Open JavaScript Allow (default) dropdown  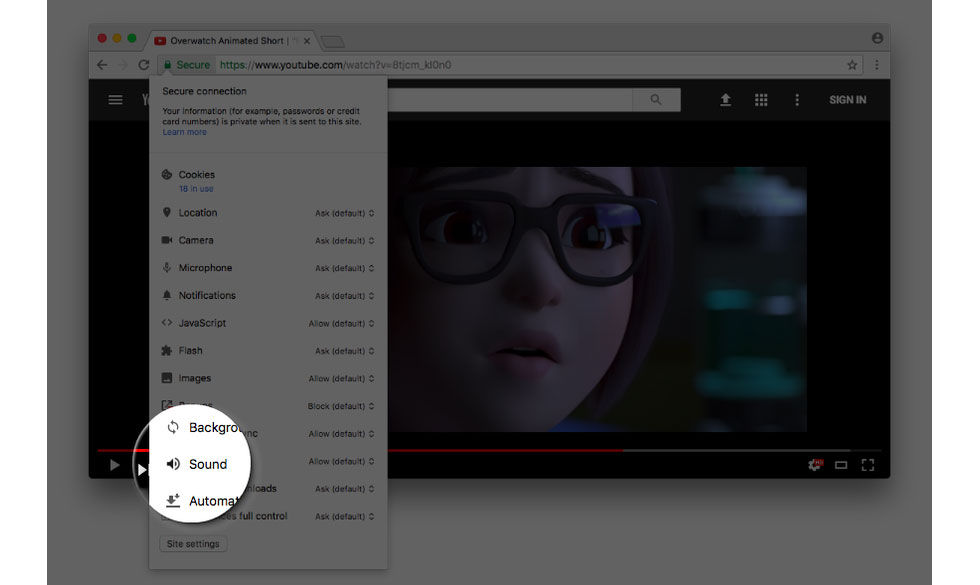point(341,323)
